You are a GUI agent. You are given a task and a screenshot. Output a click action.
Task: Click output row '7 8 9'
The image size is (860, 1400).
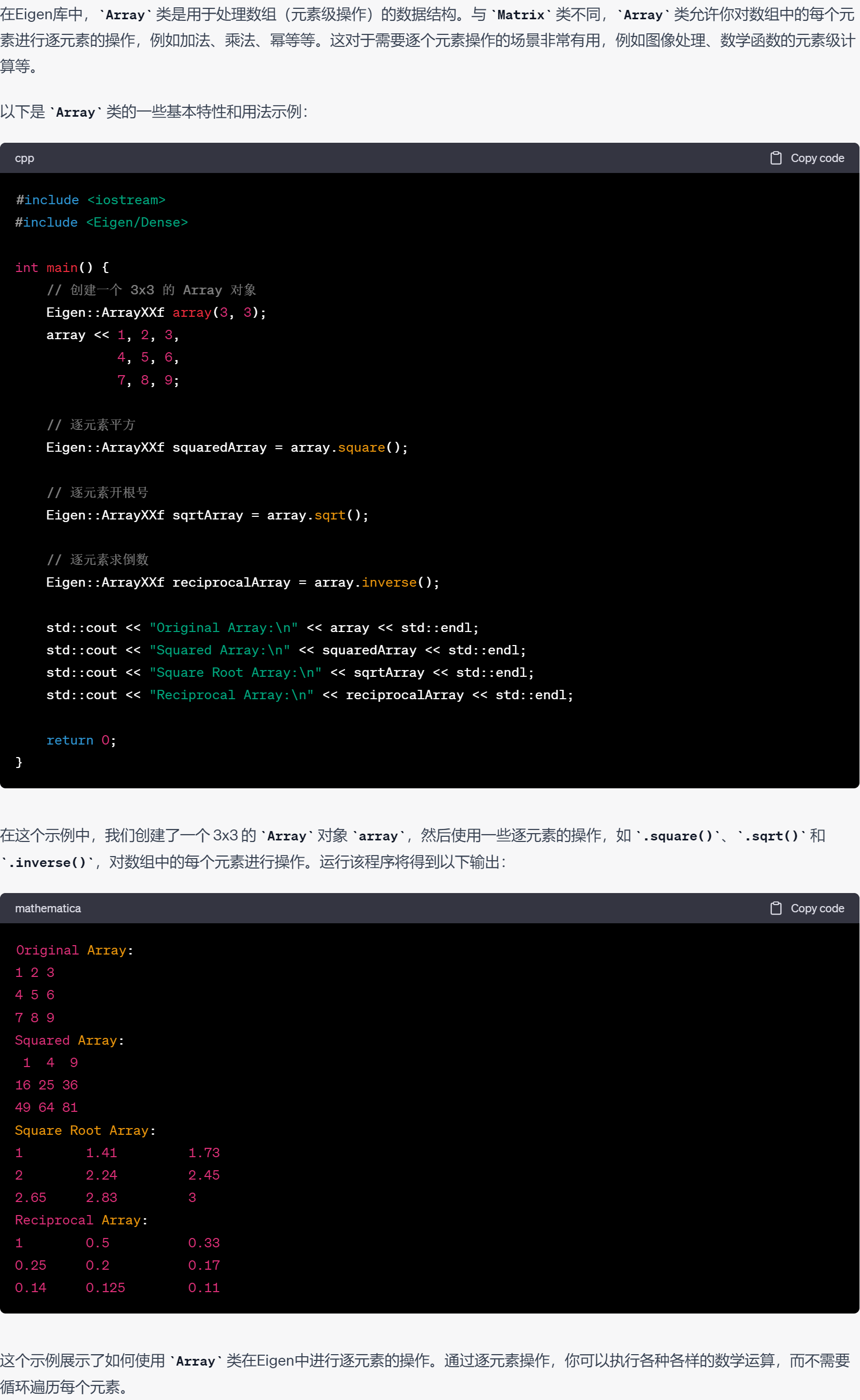(35, 1018)
